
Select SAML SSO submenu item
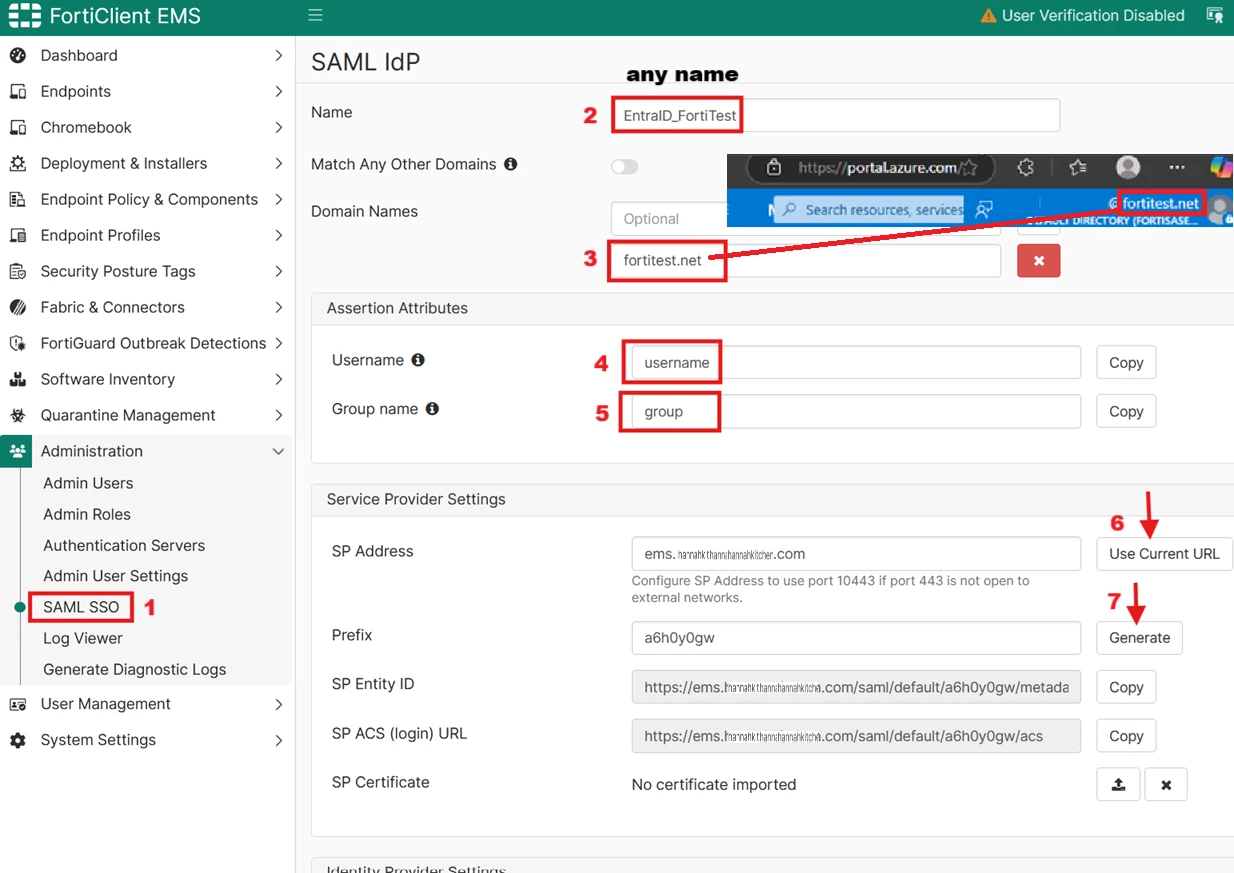click(81, 607)
